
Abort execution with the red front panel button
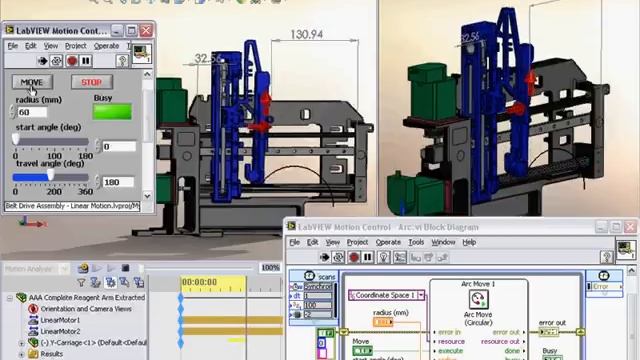click(x=72, y=61)
